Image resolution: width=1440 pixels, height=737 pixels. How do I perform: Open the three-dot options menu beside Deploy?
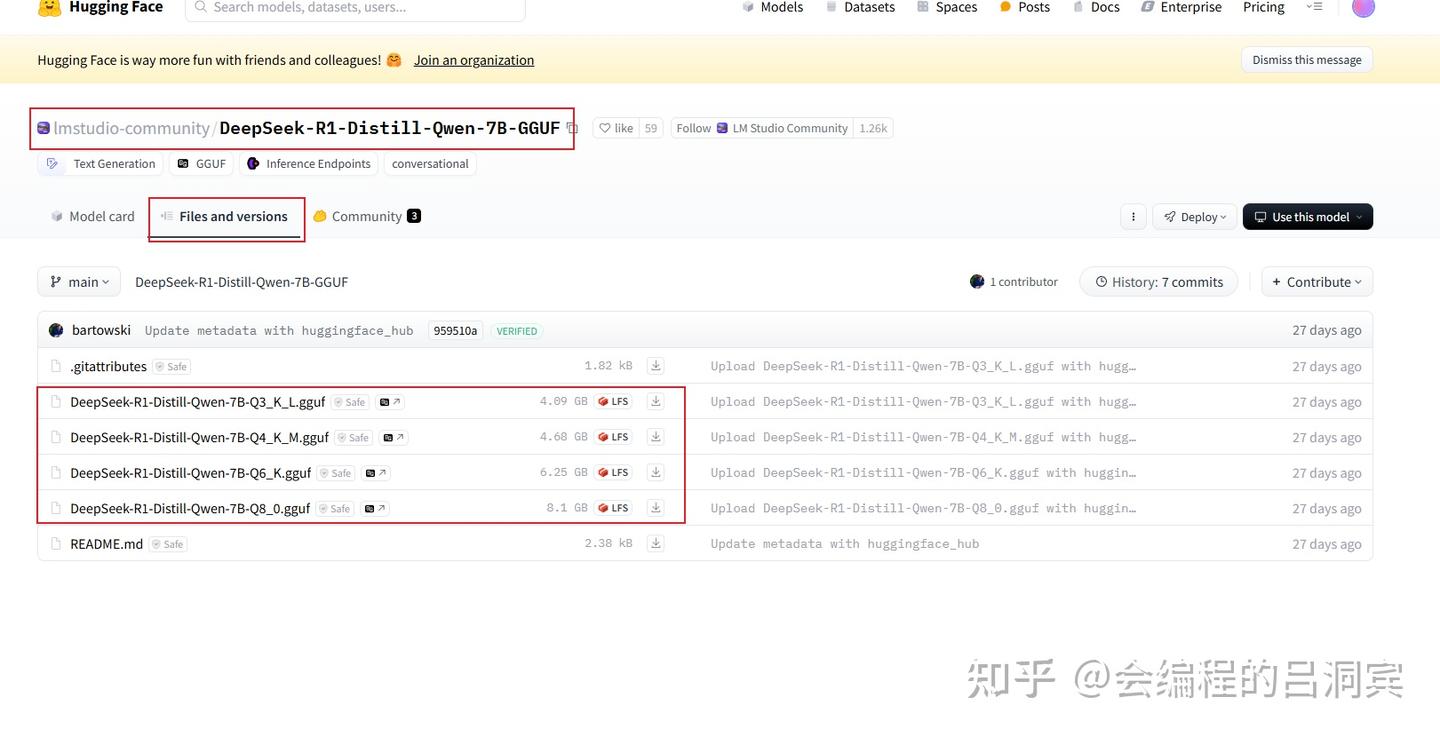tap(1133, 216)
